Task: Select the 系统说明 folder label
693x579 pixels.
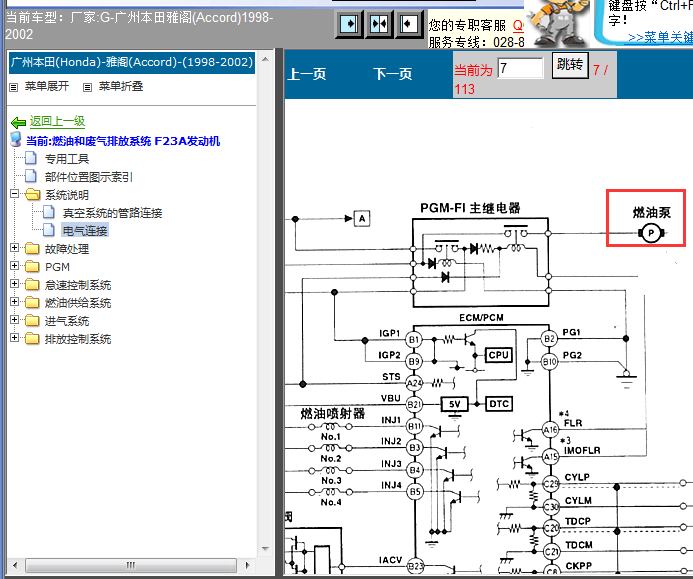Action: 67,195
